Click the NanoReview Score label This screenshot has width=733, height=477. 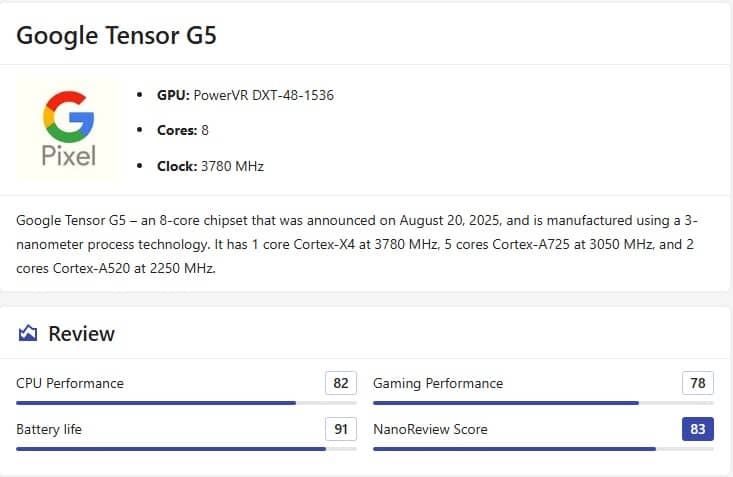[430, 429]
